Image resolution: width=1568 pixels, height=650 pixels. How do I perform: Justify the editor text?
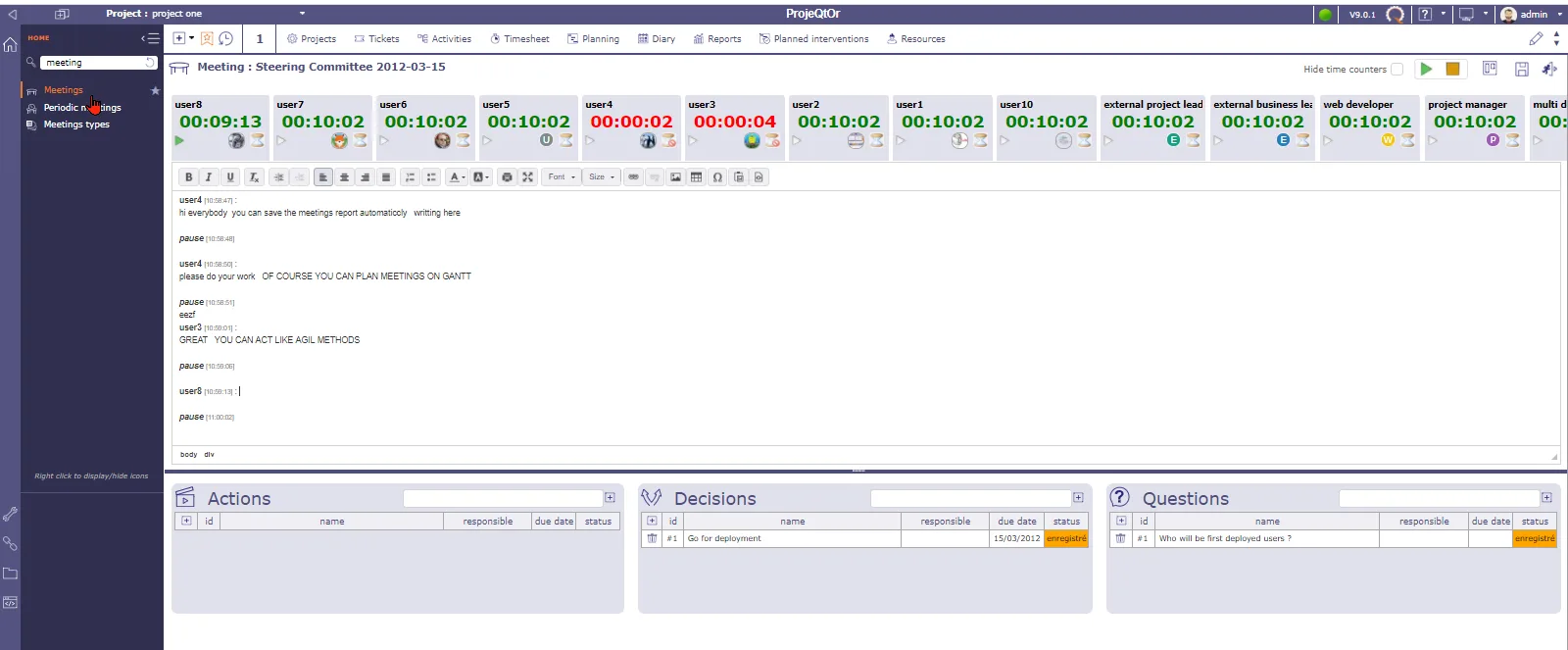(386, 177)
